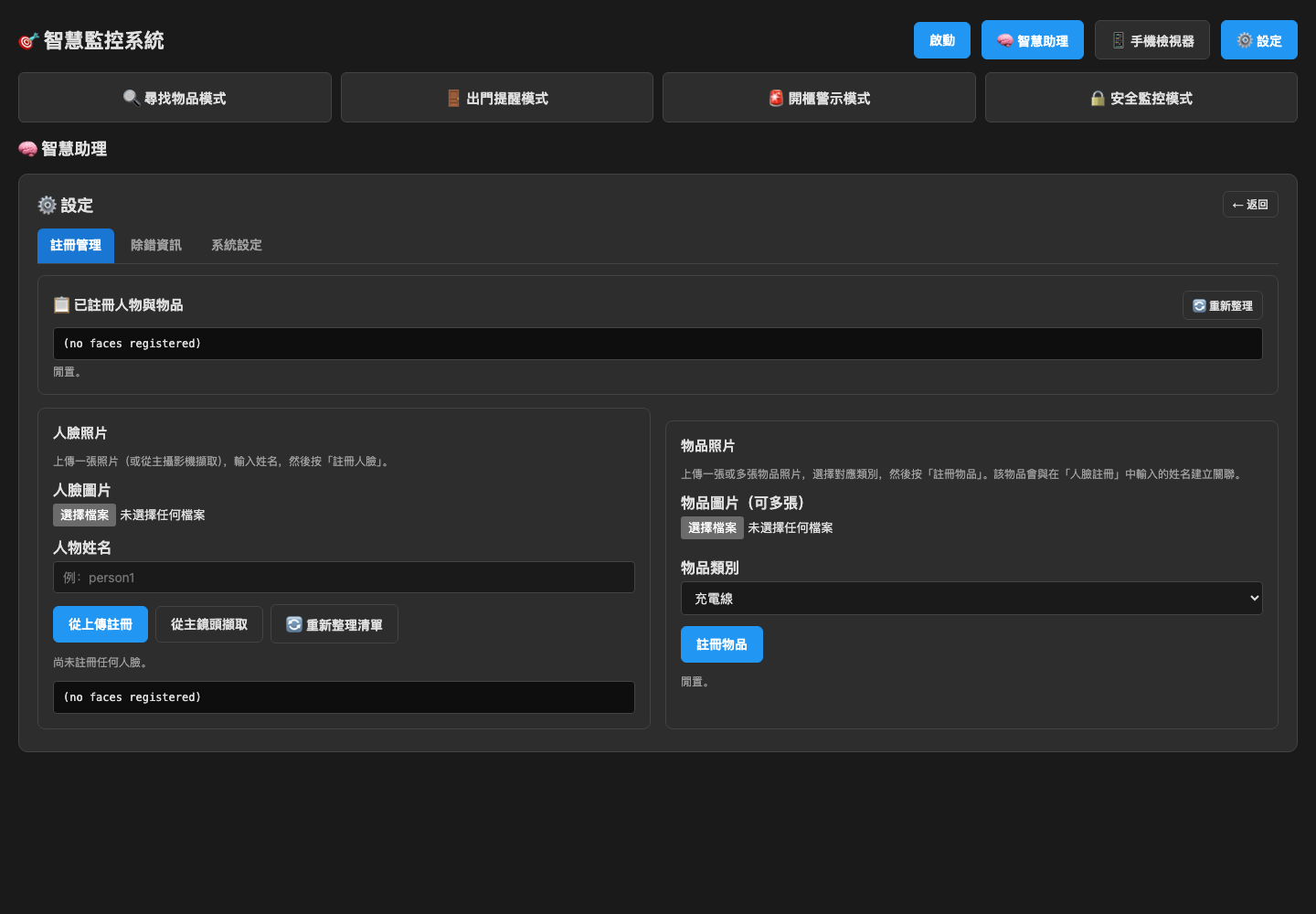The image size is (1316, 914).
Task: Click 從上傳註冊 button
Action: pyautogui.click(x=101, y=624)
